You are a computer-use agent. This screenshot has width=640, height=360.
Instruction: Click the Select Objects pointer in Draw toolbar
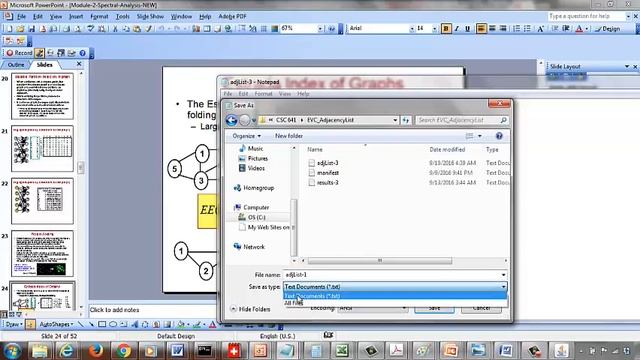click(x=30, y=324)
